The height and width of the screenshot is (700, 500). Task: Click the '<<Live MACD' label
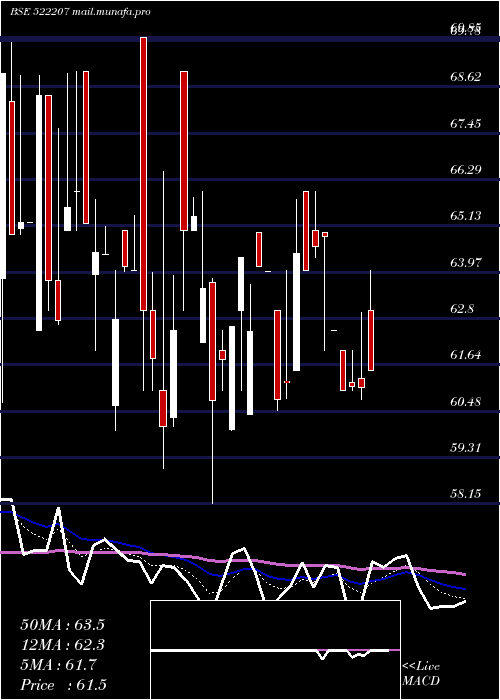pyautogui.click(x=421, y=674)
